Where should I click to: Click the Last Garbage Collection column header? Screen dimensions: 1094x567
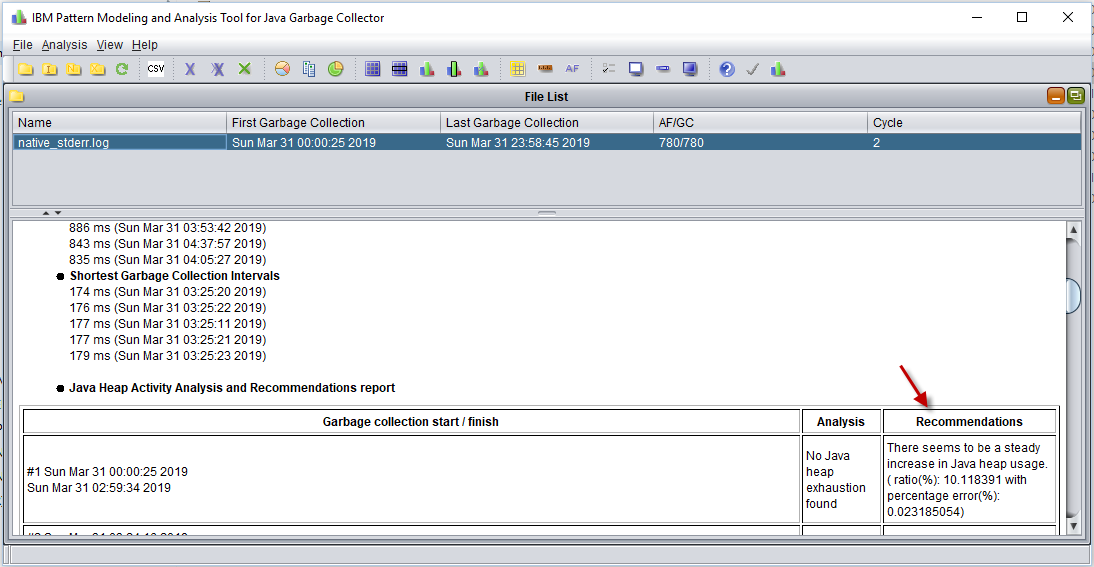tap(547, 123)
